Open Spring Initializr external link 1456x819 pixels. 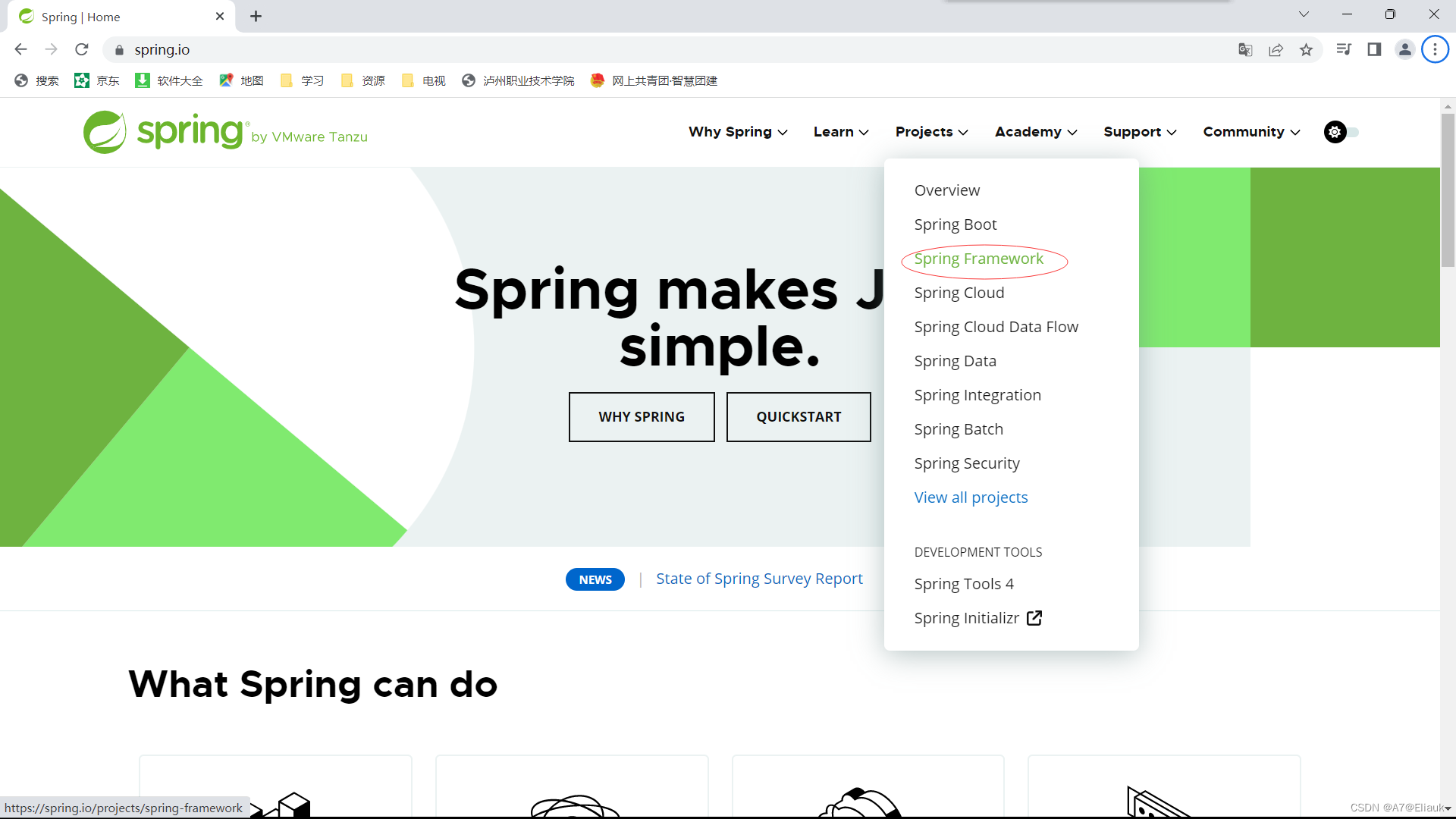(x=977, y=617)
